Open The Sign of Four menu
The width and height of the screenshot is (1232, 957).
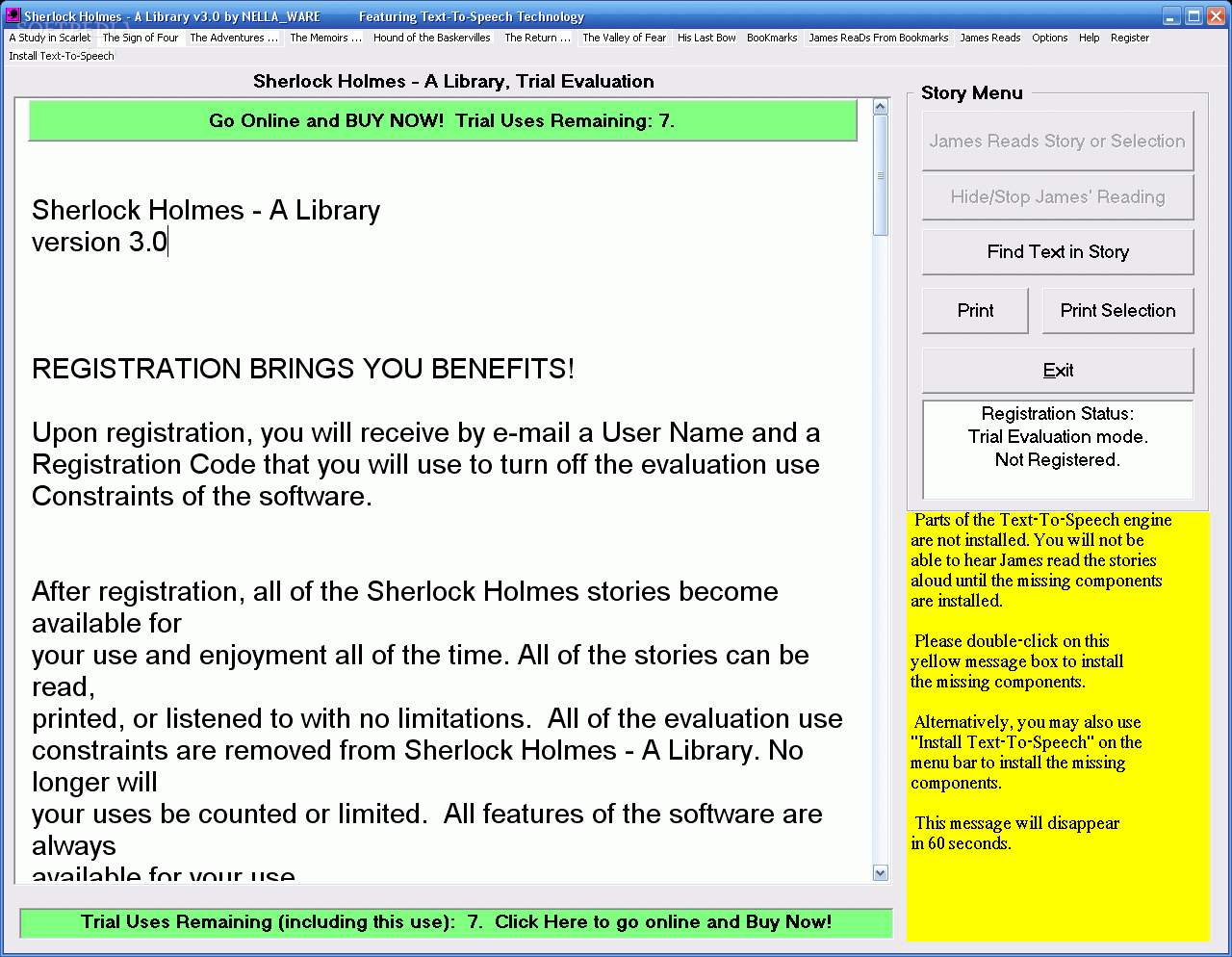click(x=141, y=38)
